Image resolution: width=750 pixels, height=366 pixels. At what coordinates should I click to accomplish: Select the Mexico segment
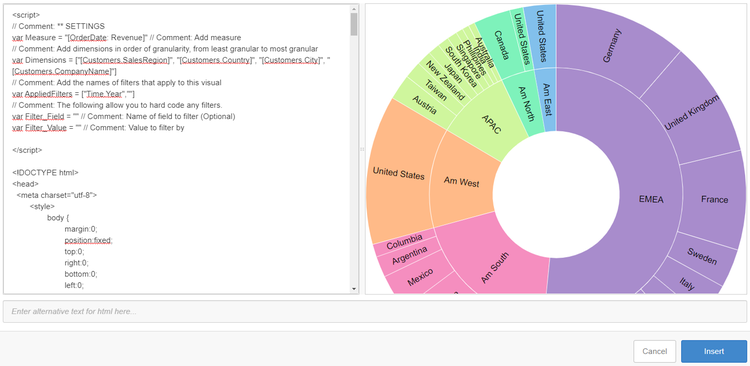[x=420, y=277]
